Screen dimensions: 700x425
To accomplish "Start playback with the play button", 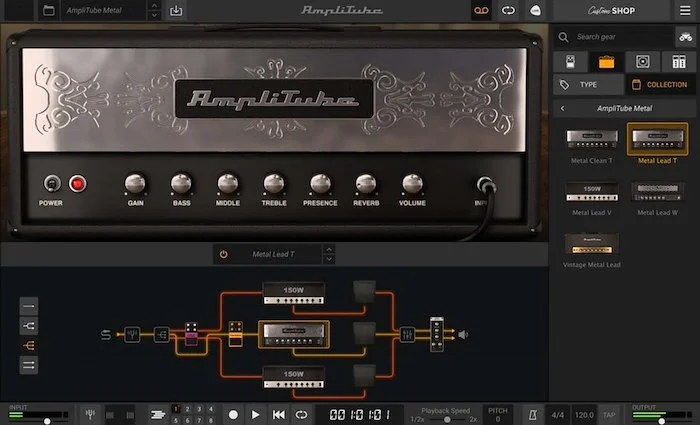I will (x=255, y=415).
